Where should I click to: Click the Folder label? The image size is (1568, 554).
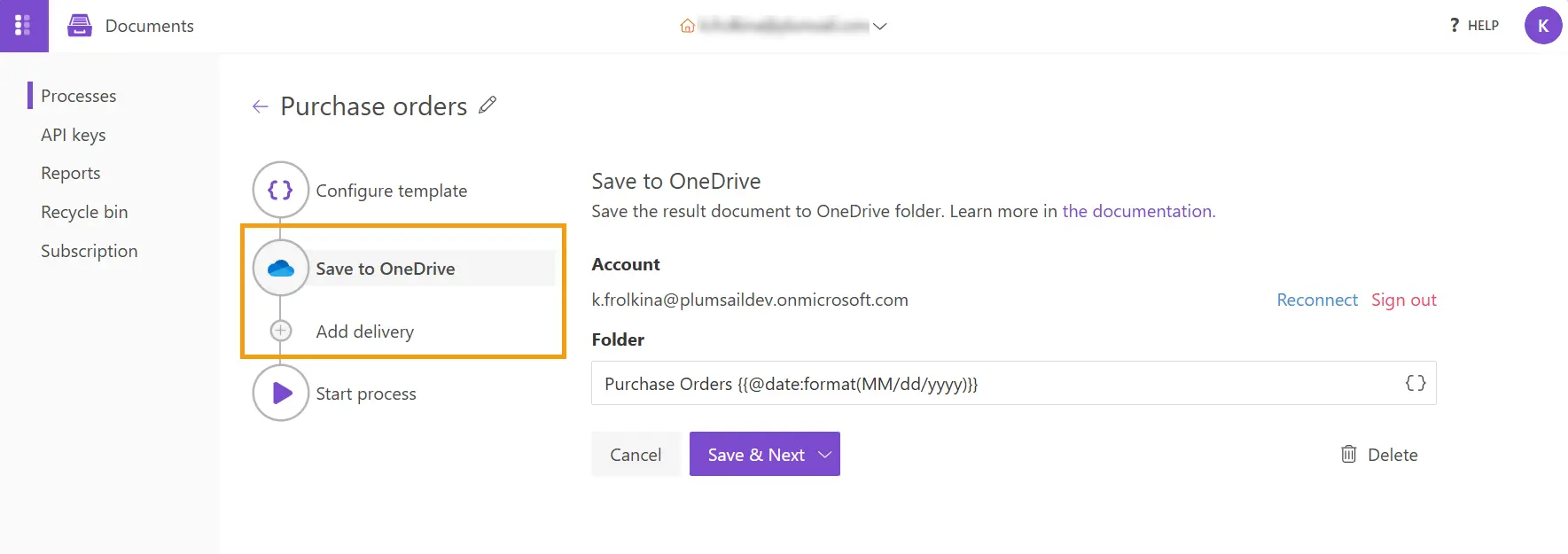pos(618,339)
